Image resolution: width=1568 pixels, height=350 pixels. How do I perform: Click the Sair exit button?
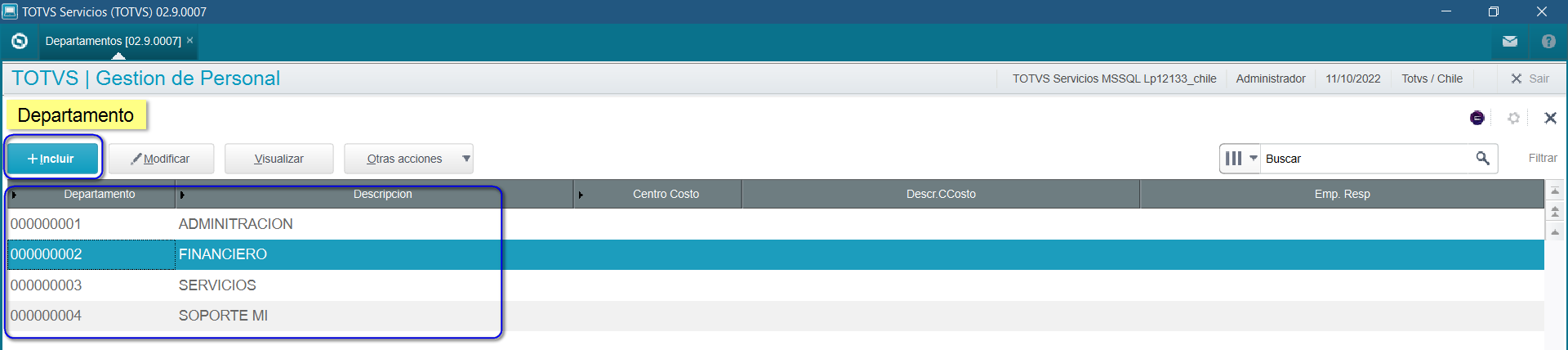[1530, 79]
